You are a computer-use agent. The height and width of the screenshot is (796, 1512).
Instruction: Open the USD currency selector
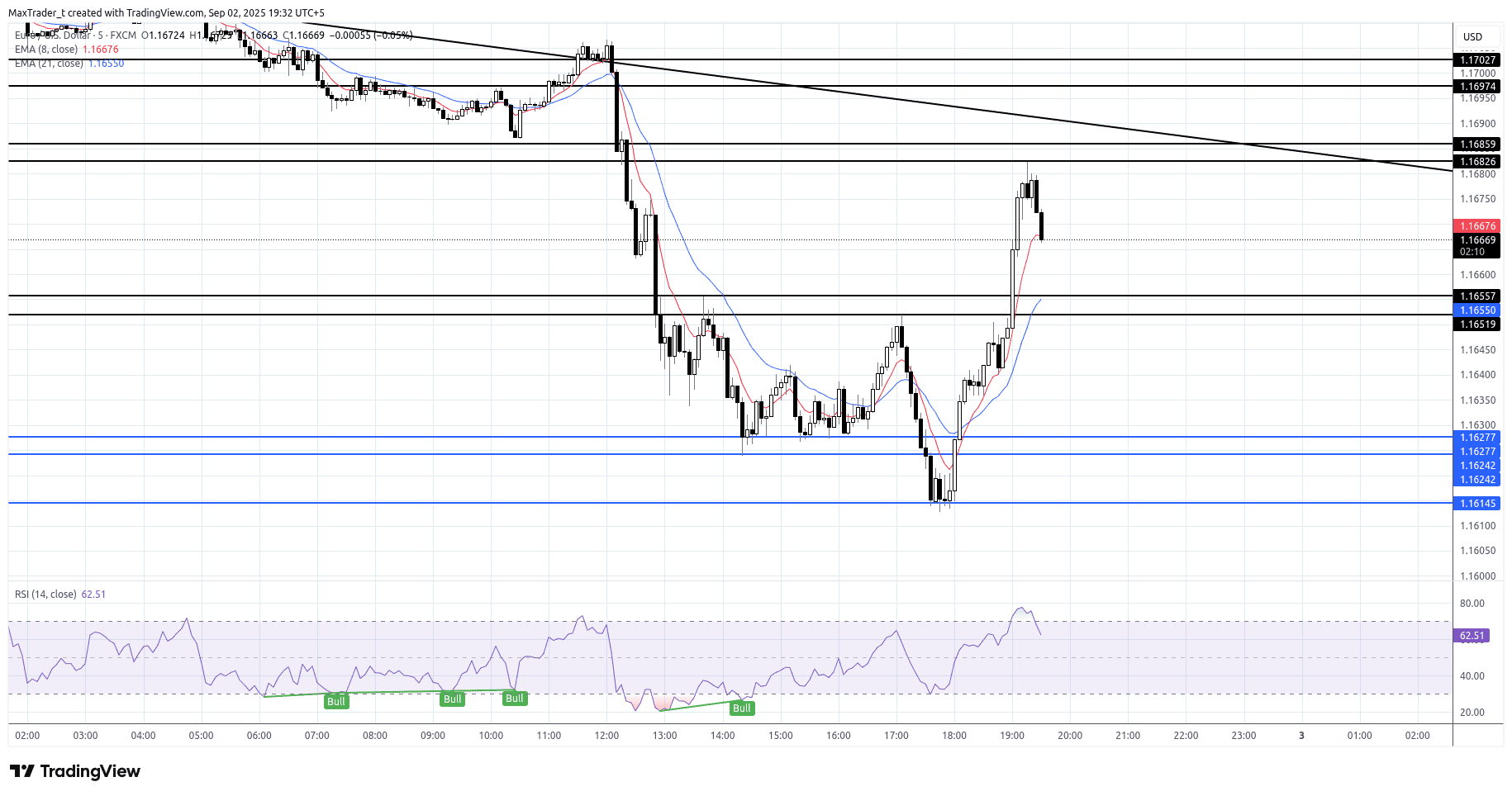pos(1472,37)
